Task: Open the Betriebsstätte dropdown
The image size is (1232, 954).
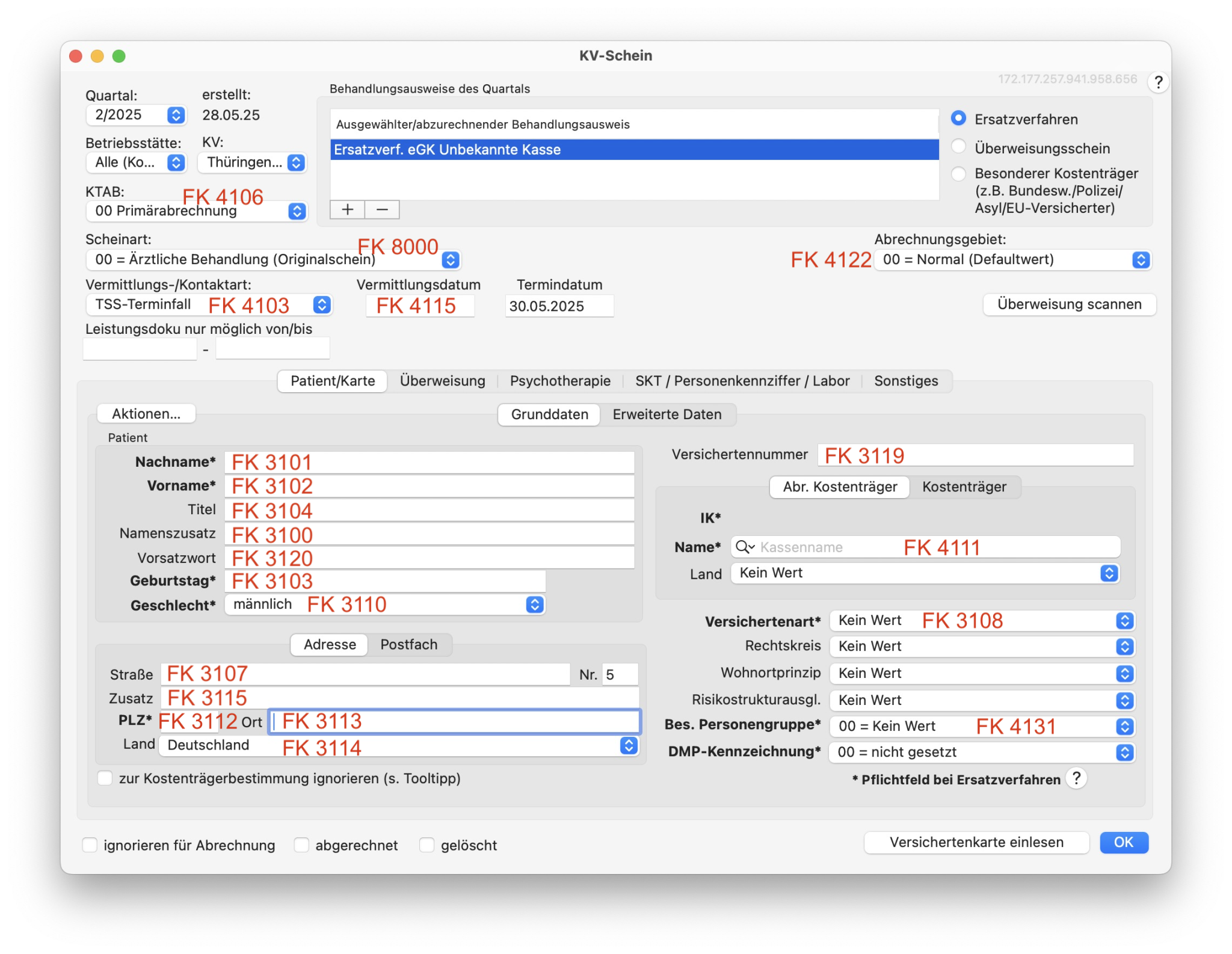Action: tap(137, 162)
